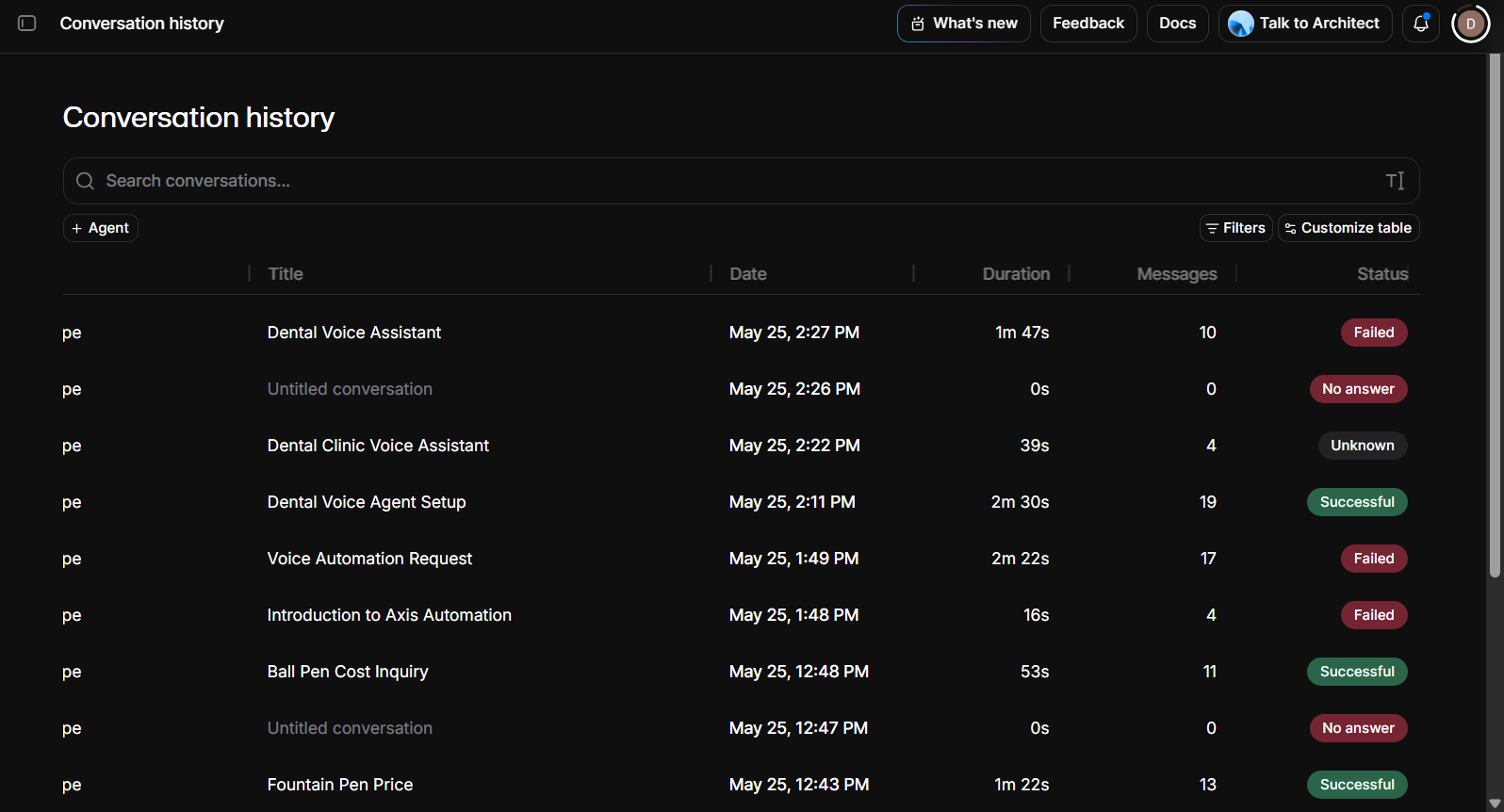Image resolution: width=1504 pixels, height=812 pixels.
Task: Click the Unknown status badge
Action: 1363,446
